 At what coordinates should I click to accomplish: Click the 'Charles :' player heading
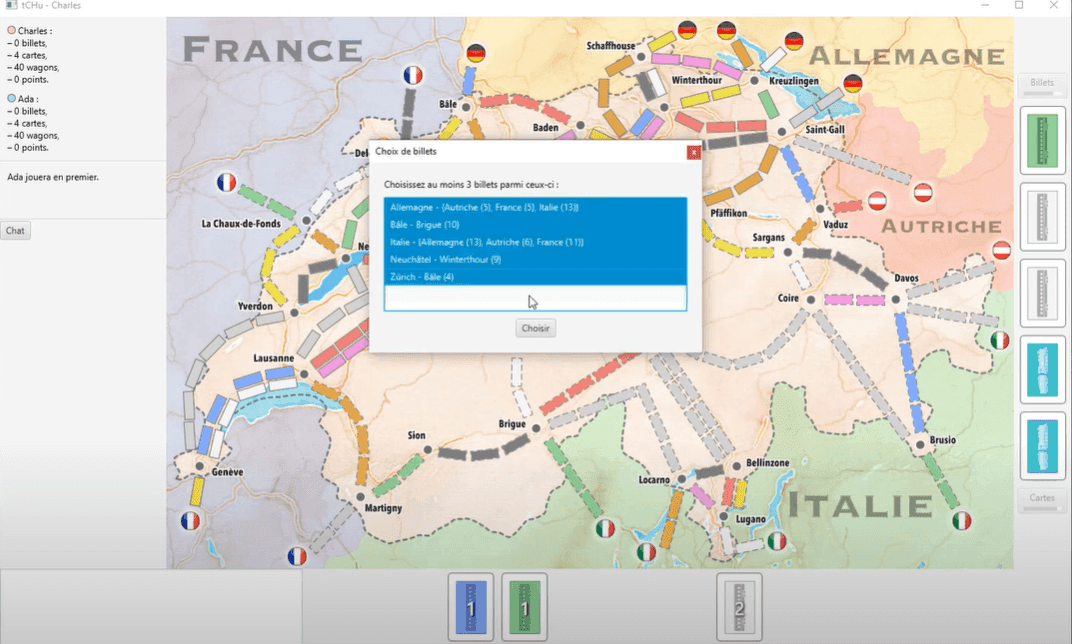(x=35, y=31)
